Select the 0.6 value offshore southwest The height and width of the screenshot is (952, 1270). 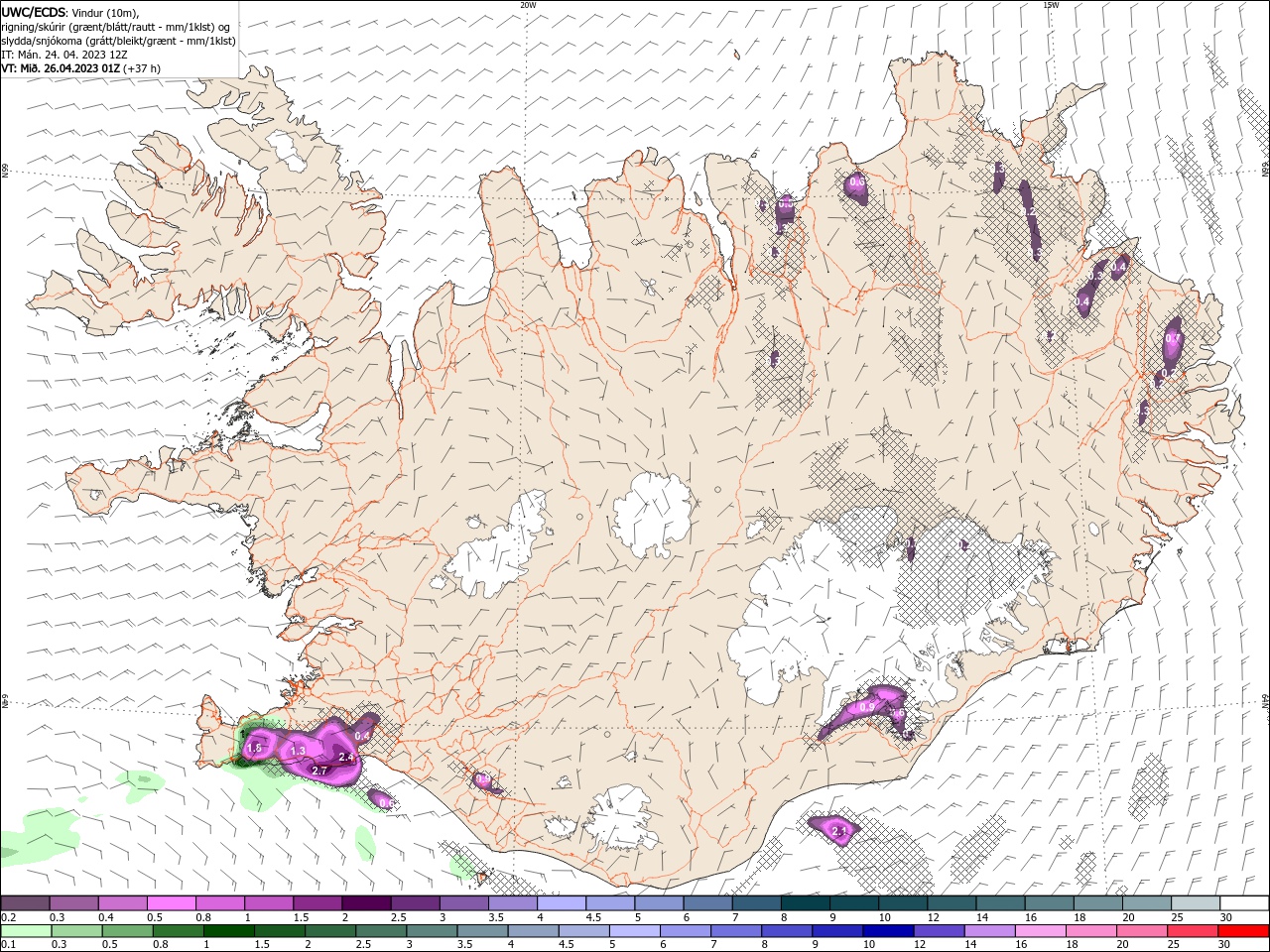[x=386, y=802]
